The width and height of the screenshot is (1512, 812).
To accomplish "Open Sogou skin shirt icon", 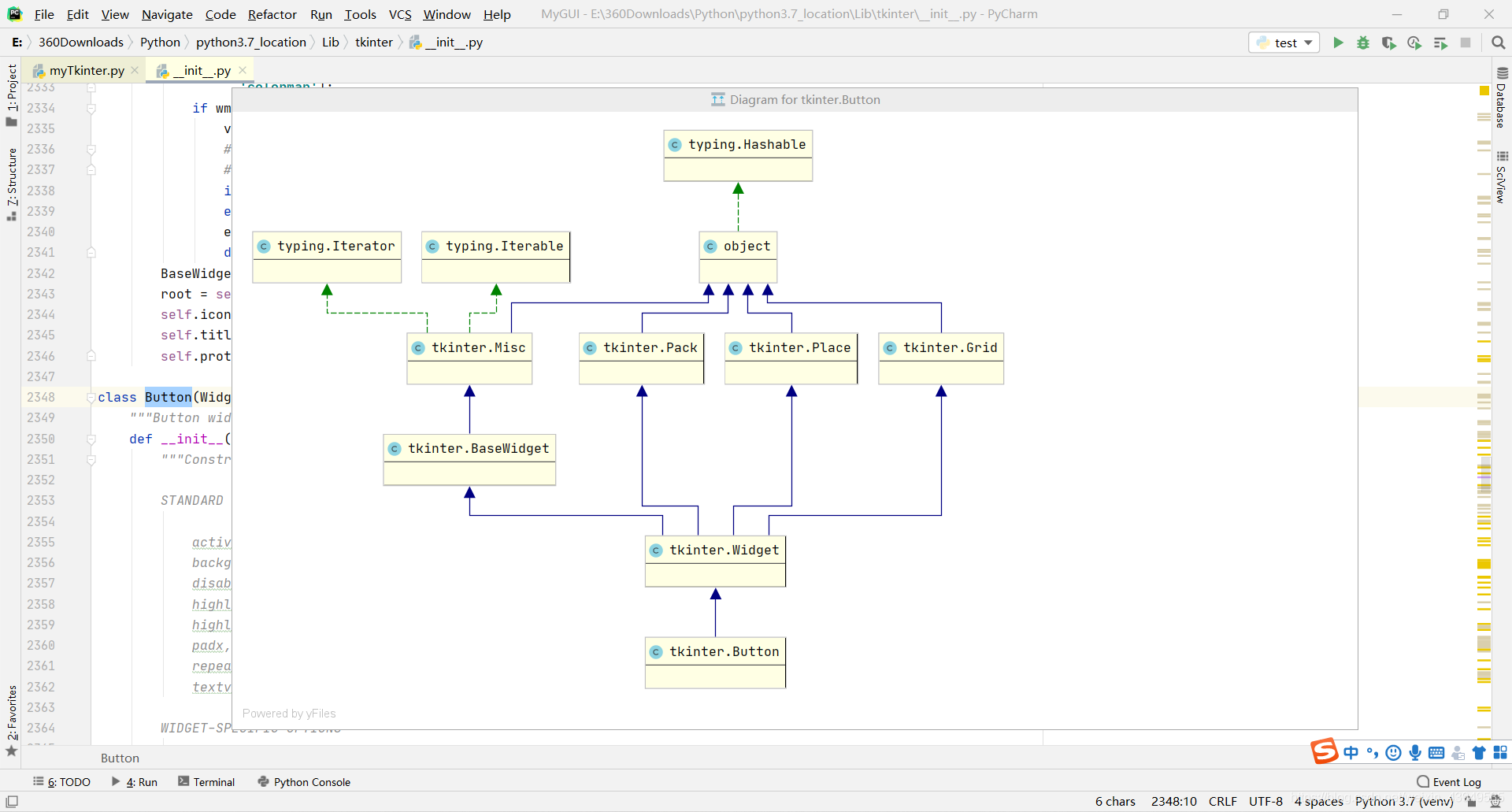I will click(1479, 753).
